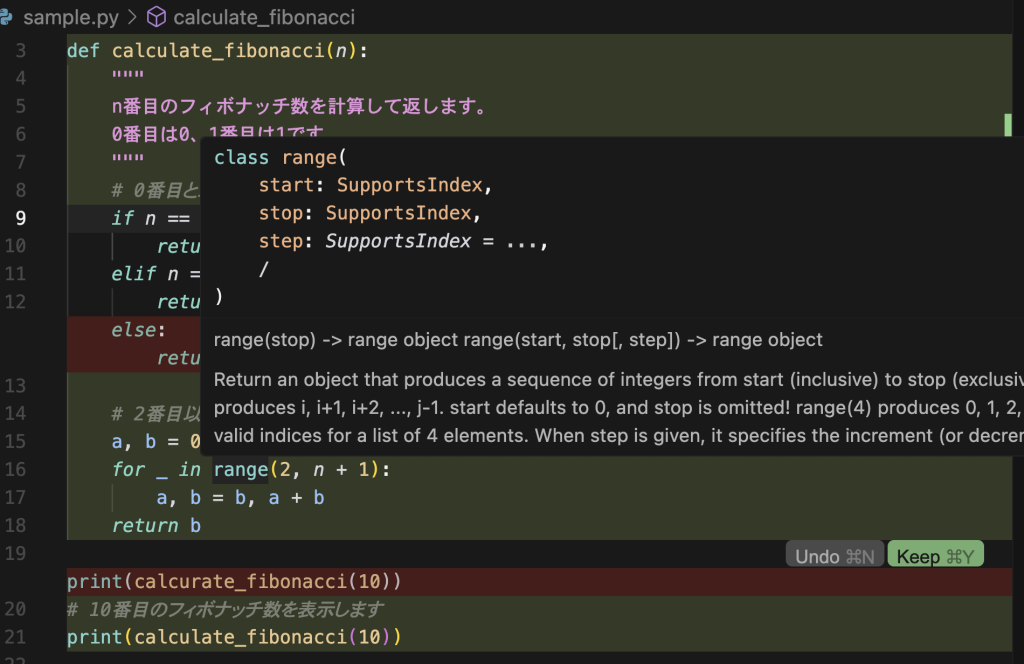Click the breadcrumb chevron after sample.py
Viewport: 1024px width, 664px height.
[x=130, y=17]
